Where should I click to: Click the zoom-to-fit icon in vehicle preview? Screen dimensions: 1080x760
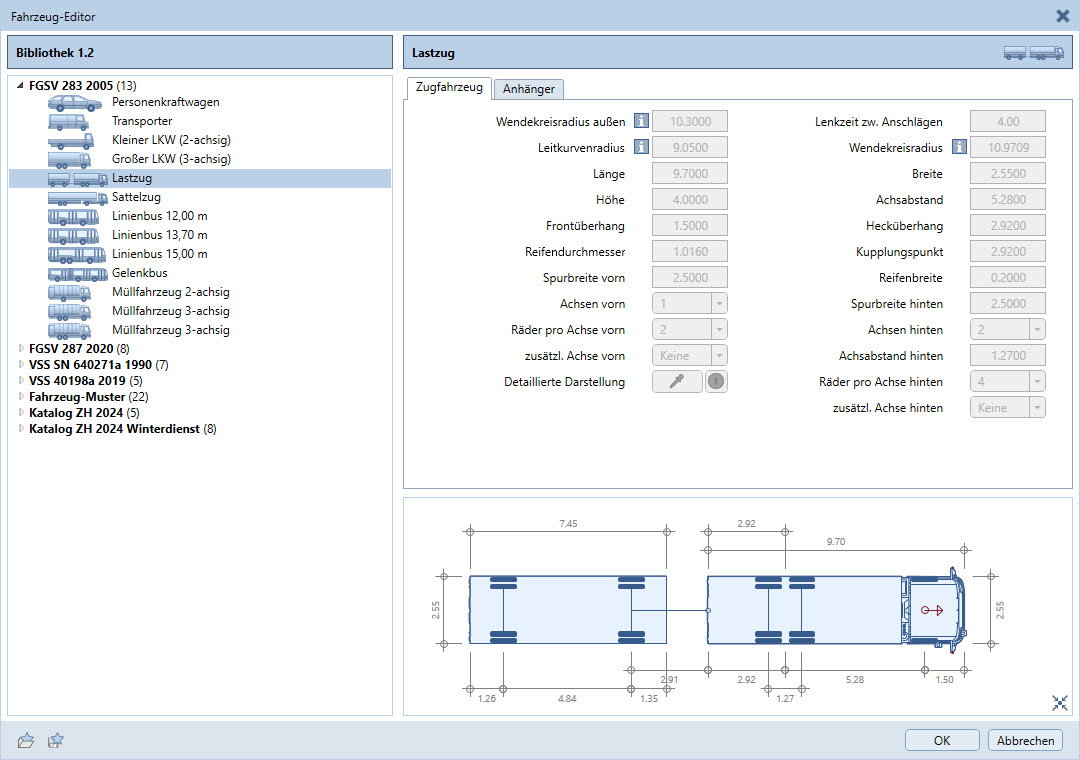coord(1060,703)
